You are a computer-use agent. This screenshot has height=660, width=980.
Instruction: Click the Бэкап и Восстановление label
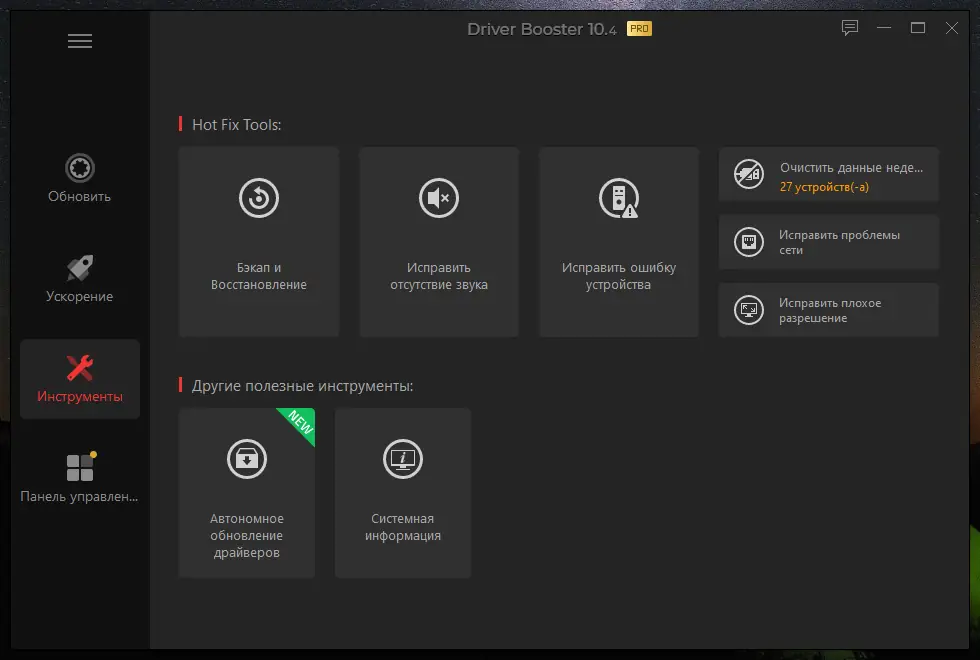(259, 276)
